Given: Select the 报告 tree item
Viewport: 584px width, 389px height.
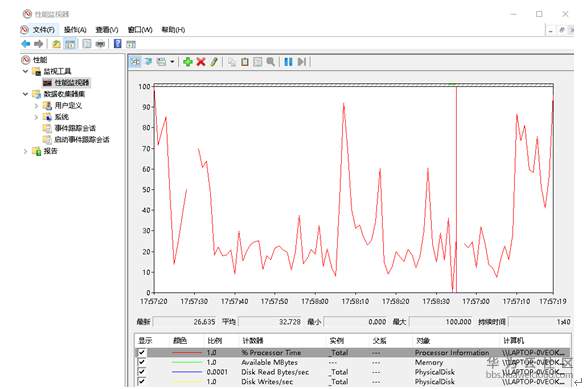Looking at the screenshot, I should click(51, 151).
